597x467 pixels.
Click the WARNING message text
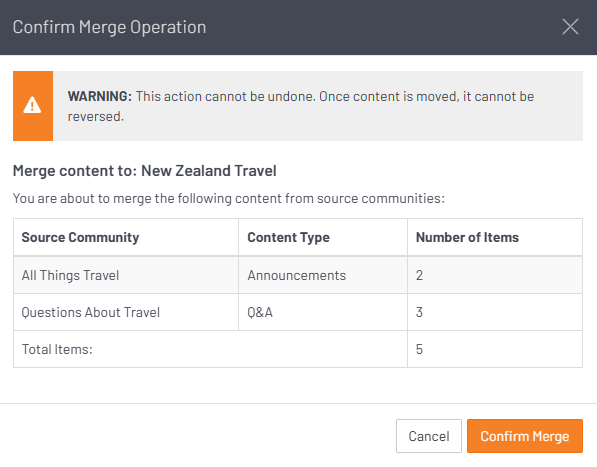point(301,106)
